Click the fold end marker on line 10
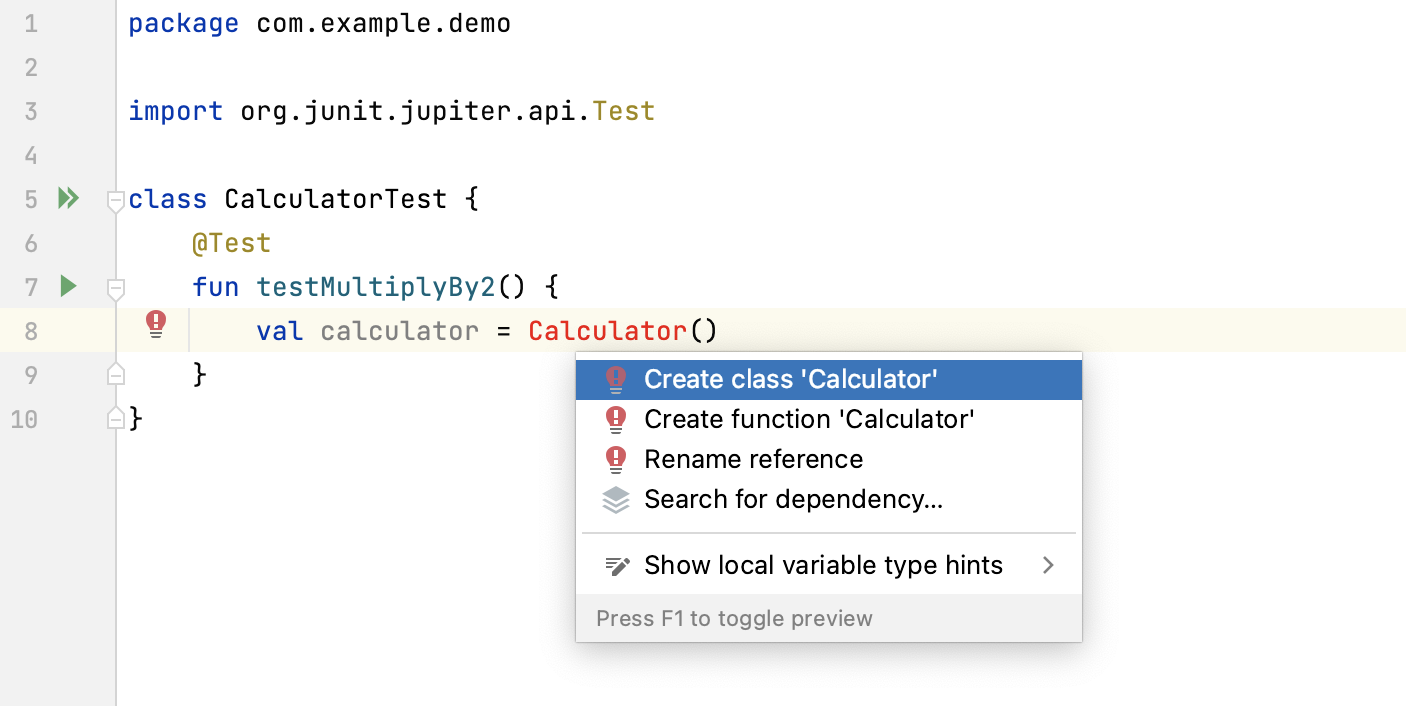Viewport: 1406px width, 706px height. [115, 418]
